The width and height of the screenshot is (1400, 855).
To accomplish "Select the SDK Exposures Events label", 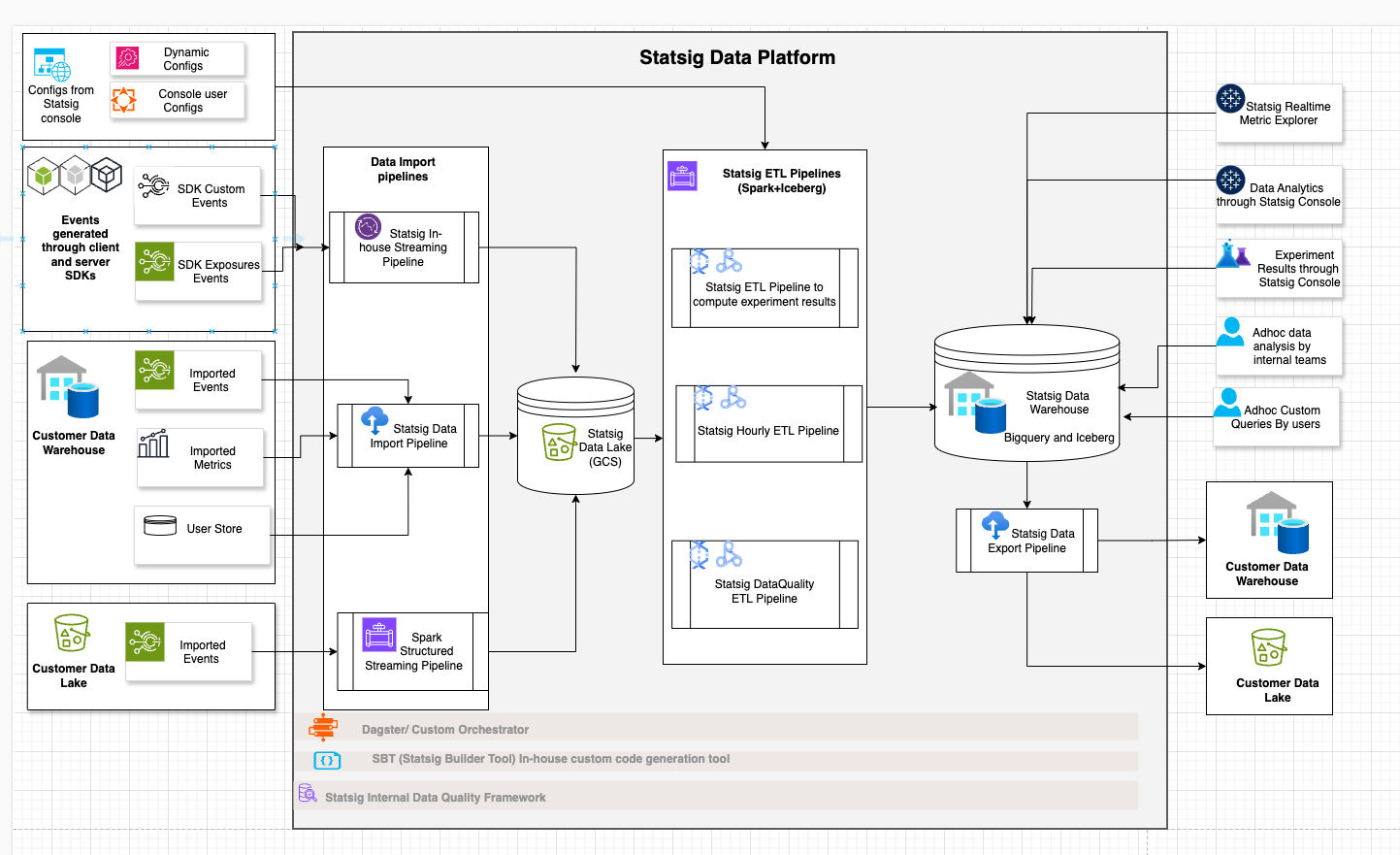I will pyautogui.click(x=218, y=271).
